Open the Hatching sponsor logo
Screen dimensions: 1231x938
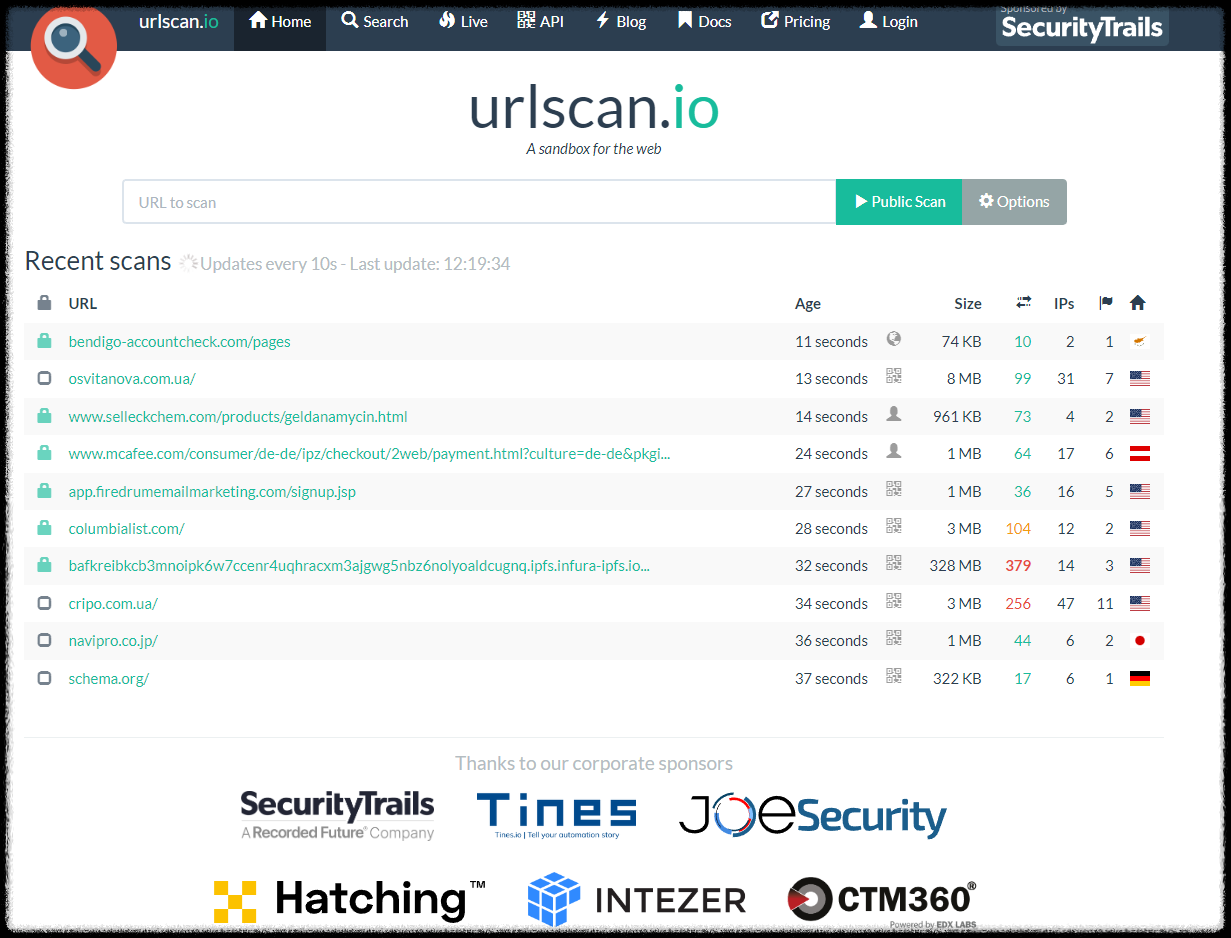(x=350, y=900)
